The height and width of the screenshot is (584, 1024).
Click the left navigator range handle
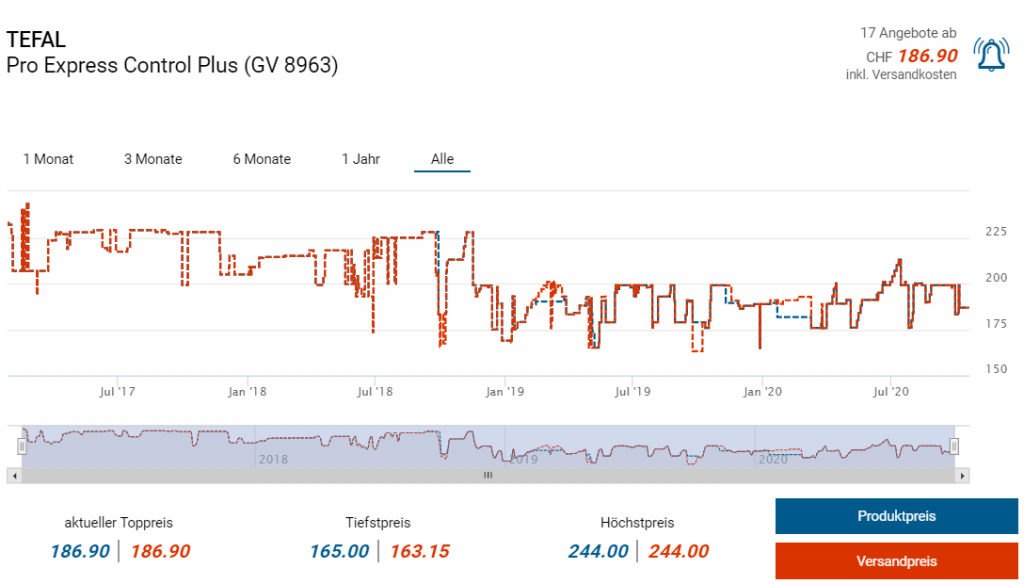(x=22, y=446)
